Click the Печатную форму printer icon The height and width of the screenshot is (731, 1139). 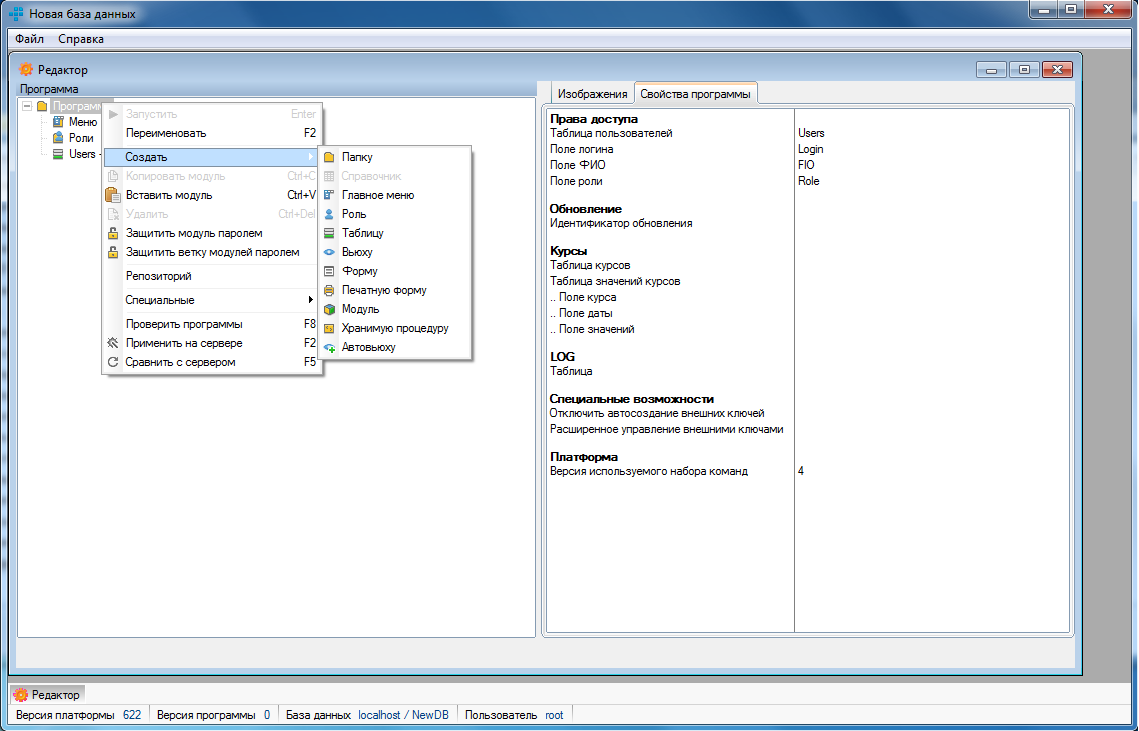pos(329,290)
